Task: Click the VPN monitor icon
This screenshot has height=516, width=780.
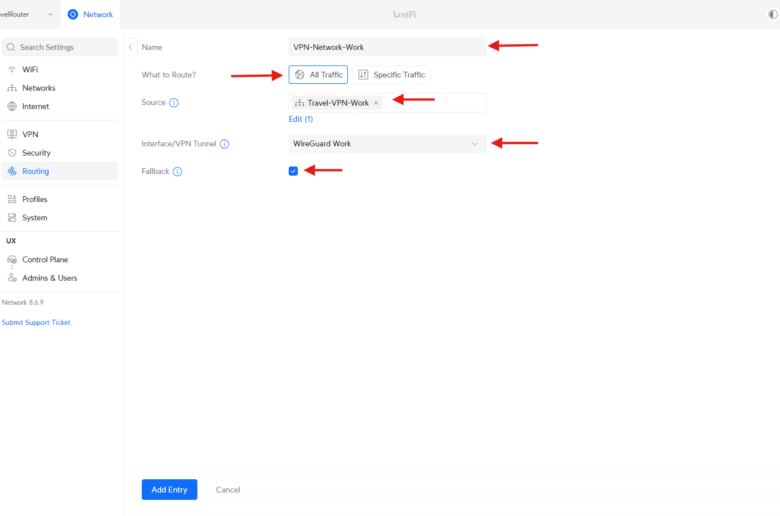Action: [x=12, y=134]
